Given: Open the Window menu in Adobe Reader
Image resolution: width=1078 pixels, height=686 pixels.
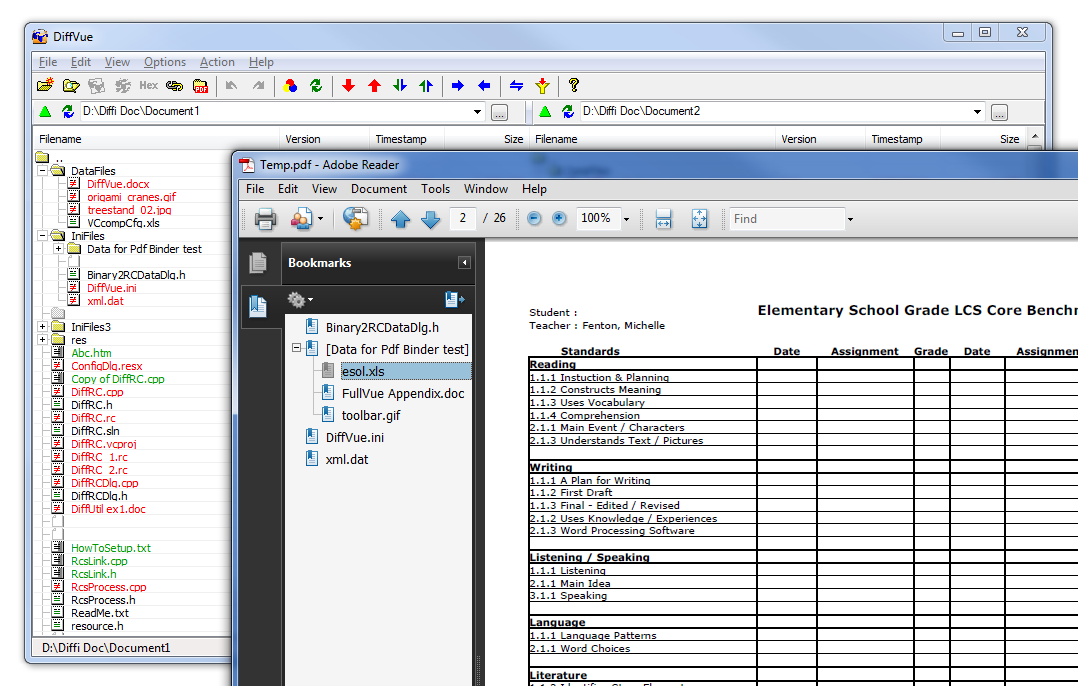Looking at the screenshot, I should [x=486, y=189].
